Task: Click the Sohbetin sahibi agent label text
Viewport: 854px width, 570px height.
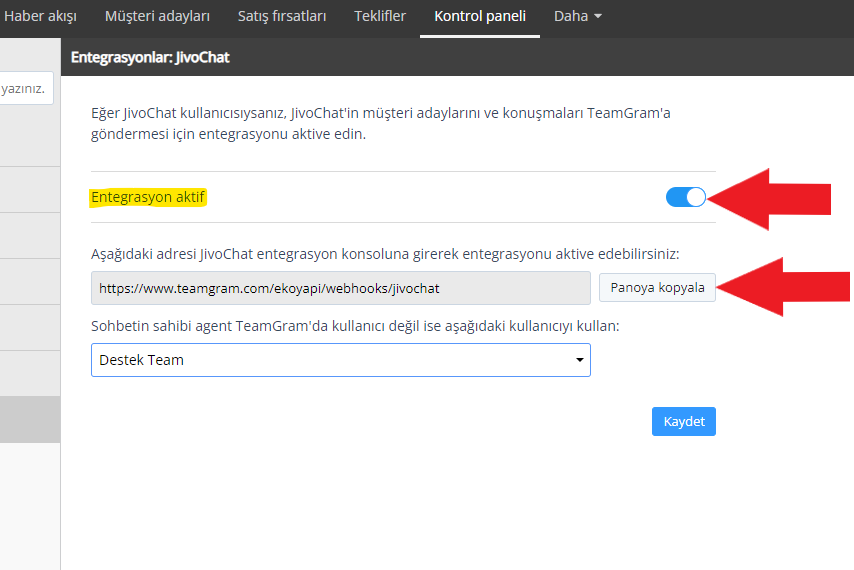Action: point(355,326)
